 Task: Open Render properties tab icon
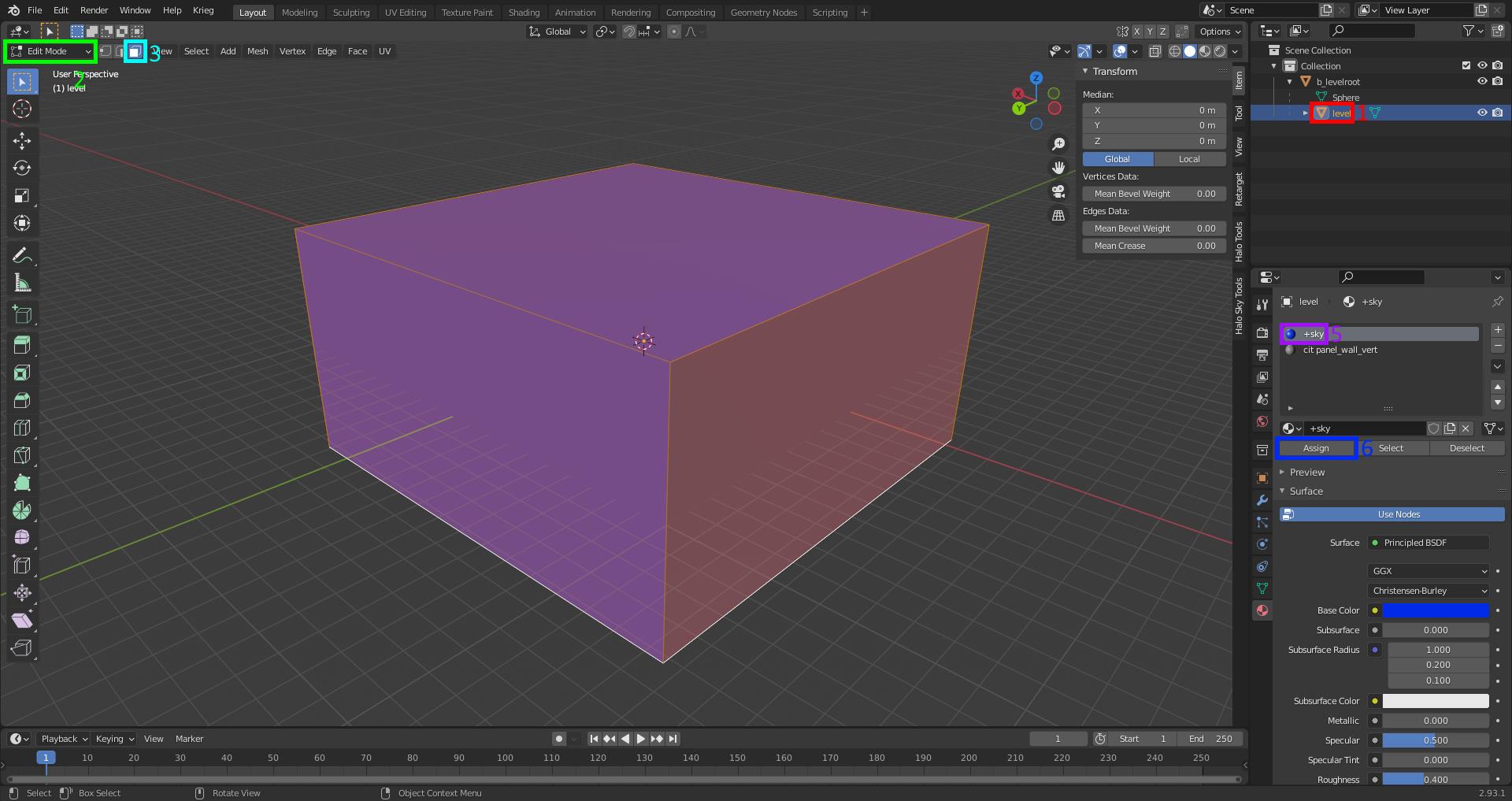pyautogui.click(x=1262, y=332)
